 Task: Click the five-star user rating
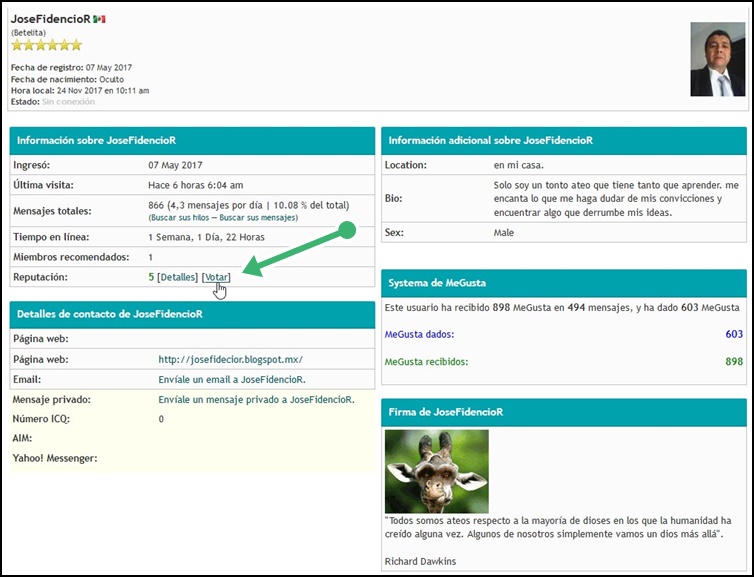pos(46,45)
